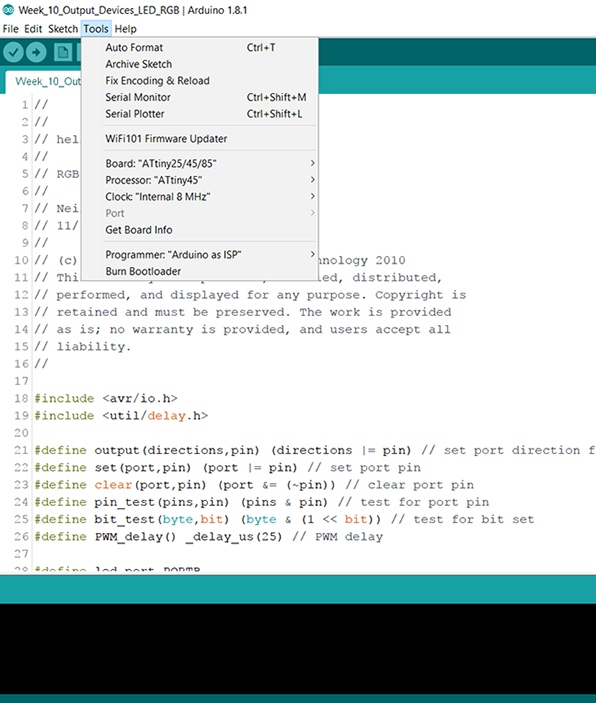Click the #define set(port,pin) line
Screen dimensions: 596x703
click(x=228, y=468)
